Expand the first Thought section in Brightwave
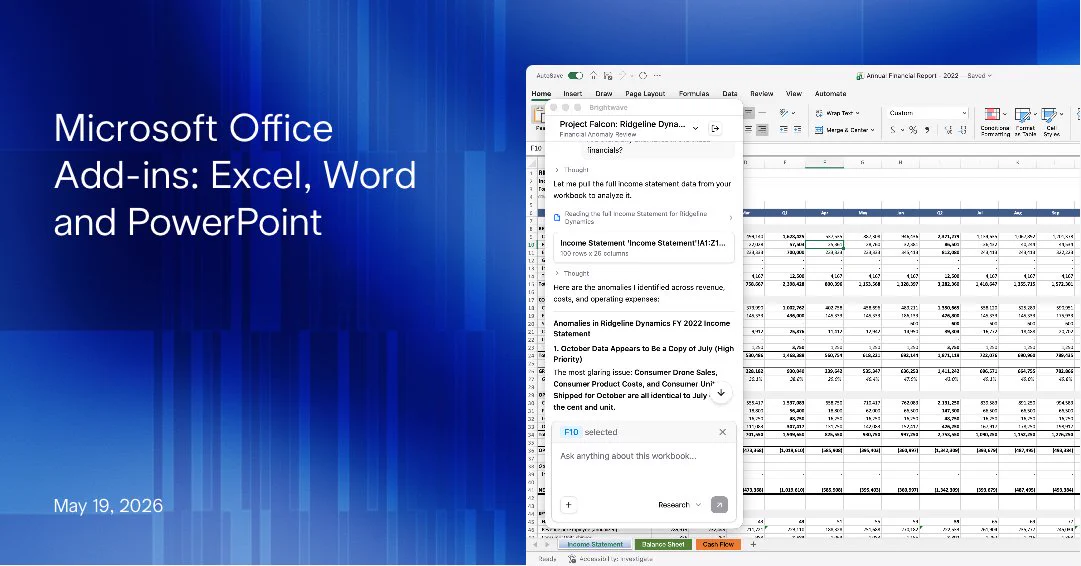 [572, 170]
